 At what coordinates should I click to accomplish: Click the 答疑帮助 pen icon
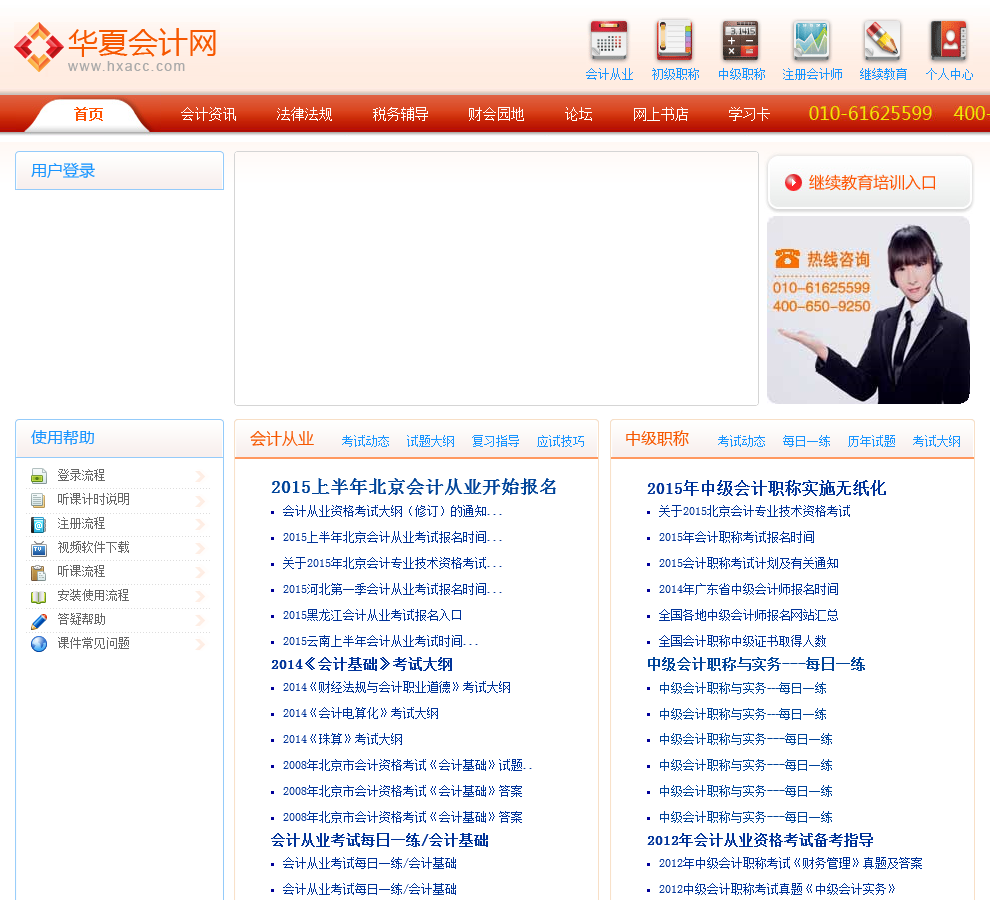point(39,620)
